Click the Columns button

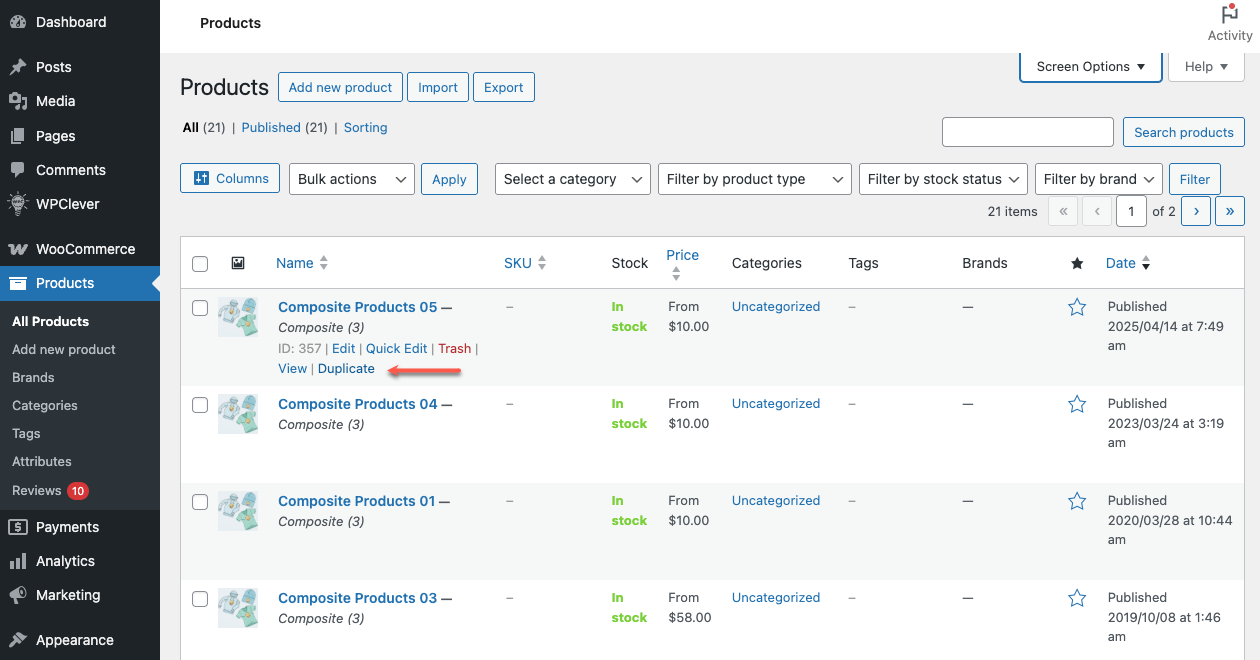(230, 178)
